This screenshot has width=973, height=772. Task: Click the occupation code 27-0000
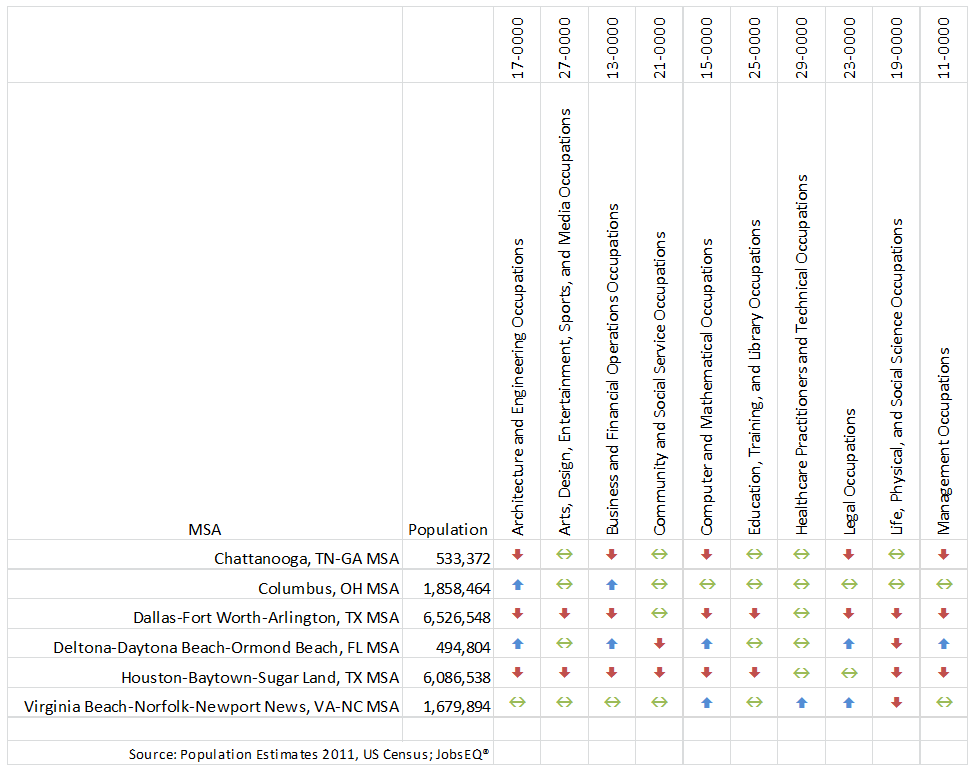coord(565,48)
